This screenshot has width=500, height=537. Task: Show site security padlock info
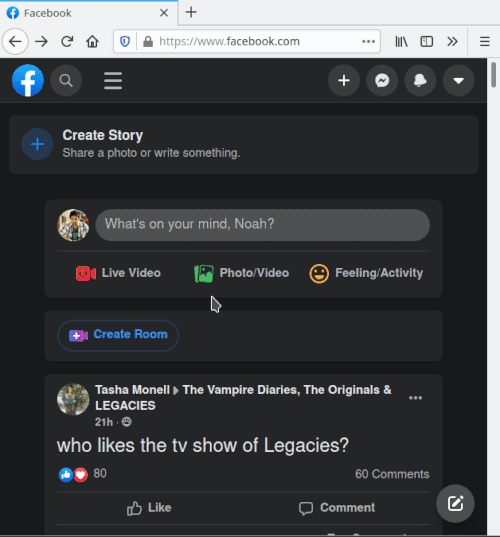(148, 41)
